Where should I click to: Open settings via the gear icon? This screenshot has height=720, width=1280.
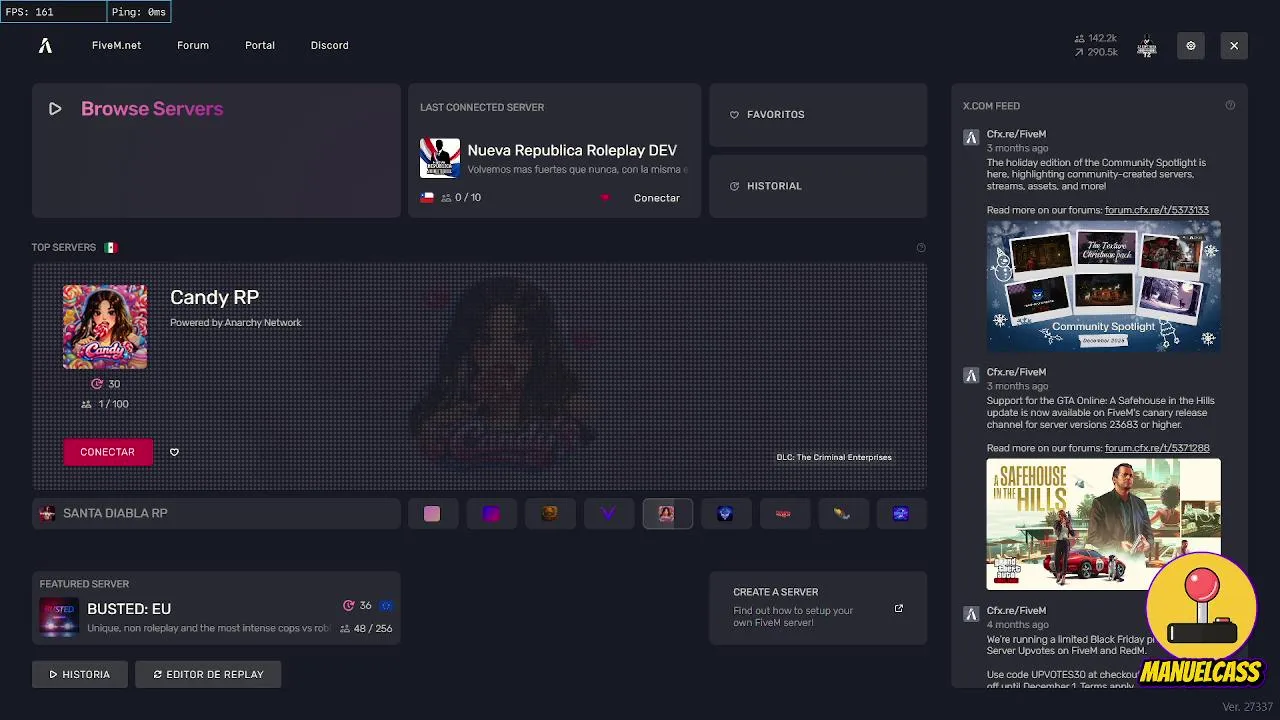point(1190,45)
